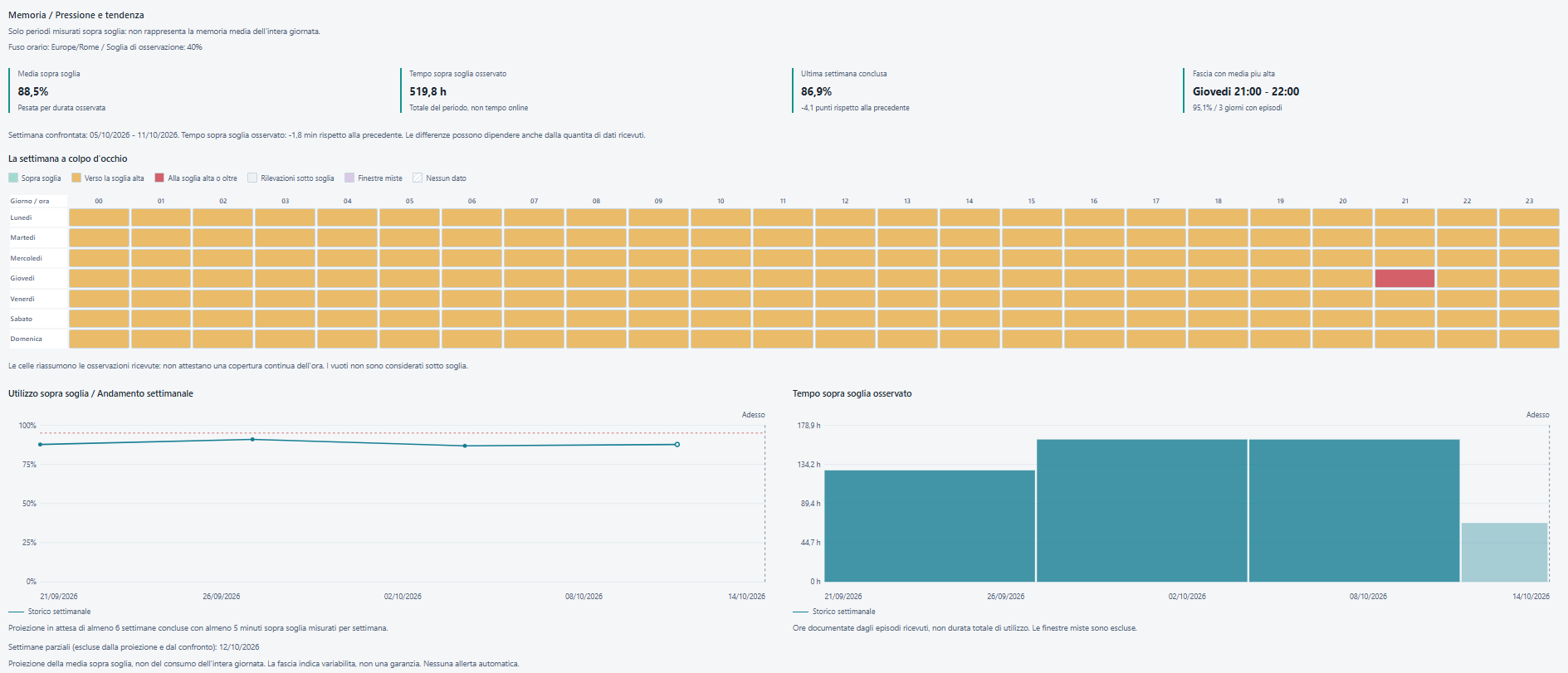Click the Martedì row label
1568x673 pixels.
[x=22, y=237]
